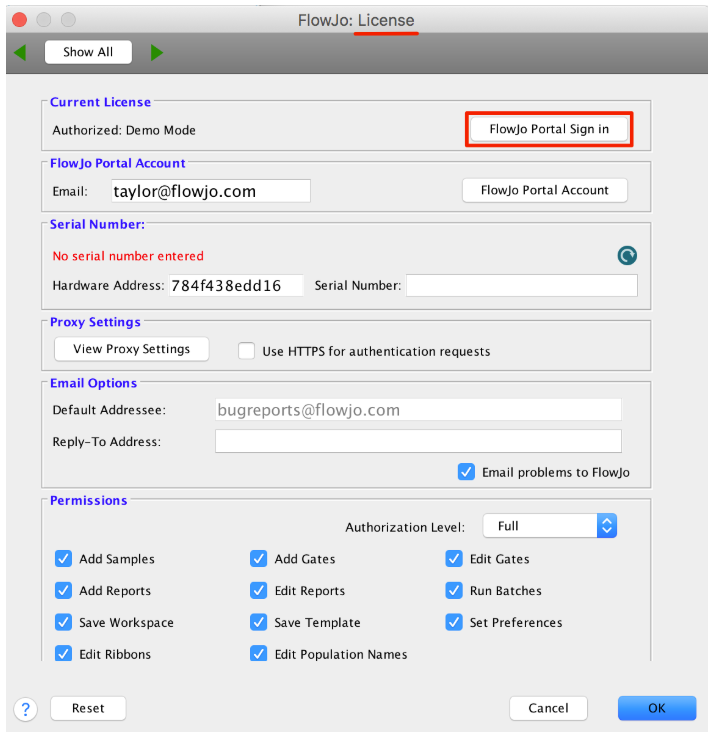This screenshot has width=708, height=735.
Task: Click the Hardware Address field
Action: tap(236, 285)
